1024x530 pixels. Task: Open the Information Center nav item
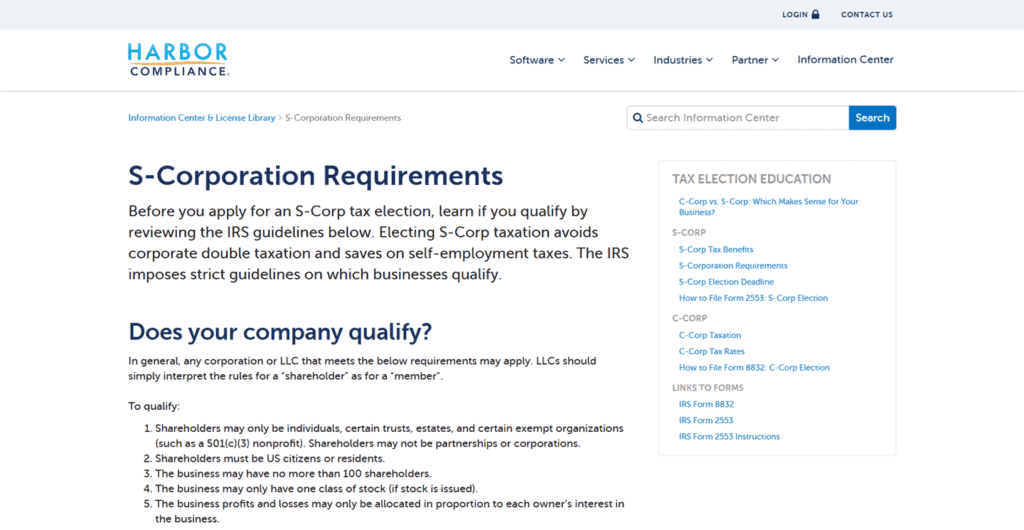click(845, 59)
